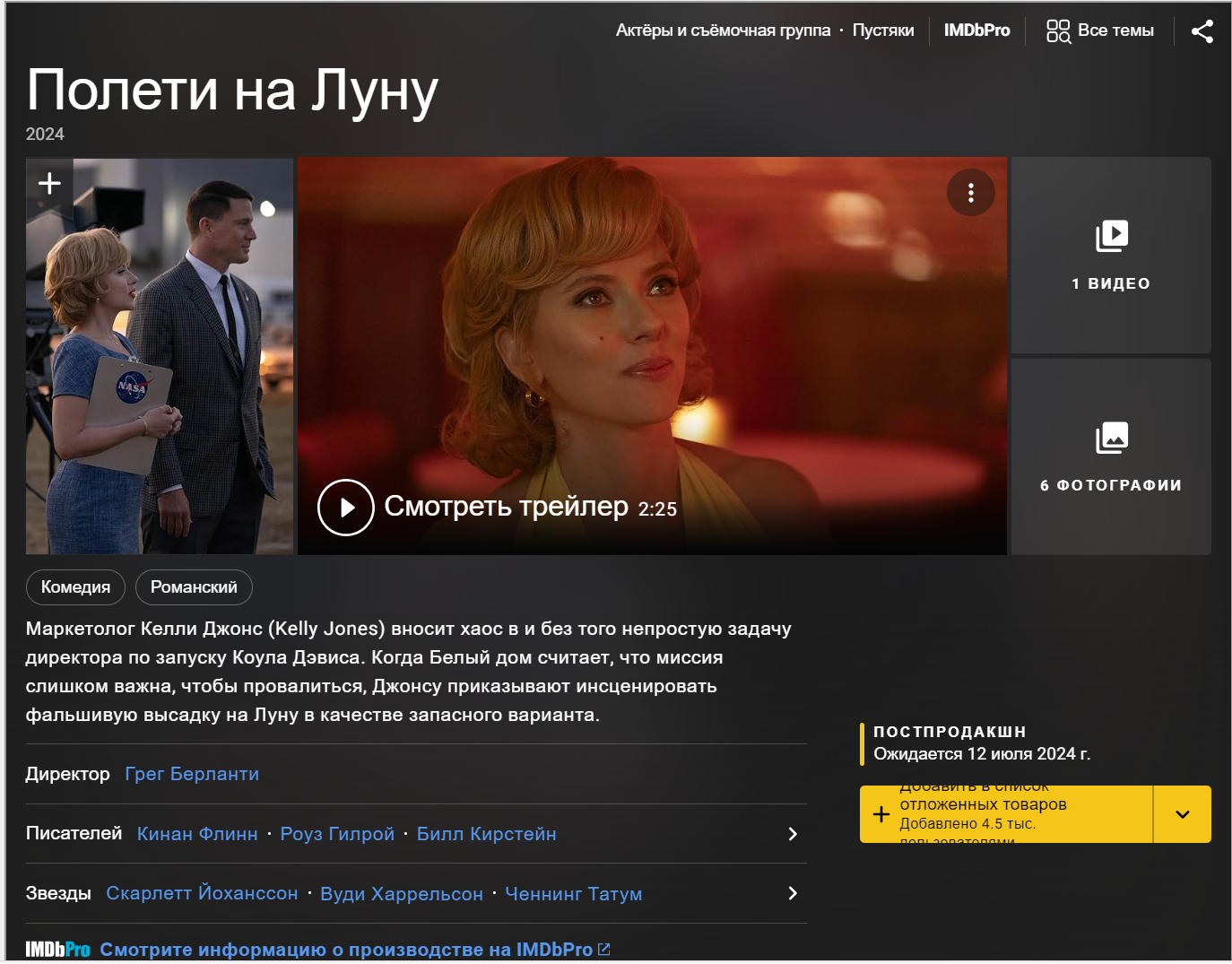This screenshot has height=964, width=1232.
Task: Click the Ожидается 12 июля 2024 г. text
Action: point(982,754)
